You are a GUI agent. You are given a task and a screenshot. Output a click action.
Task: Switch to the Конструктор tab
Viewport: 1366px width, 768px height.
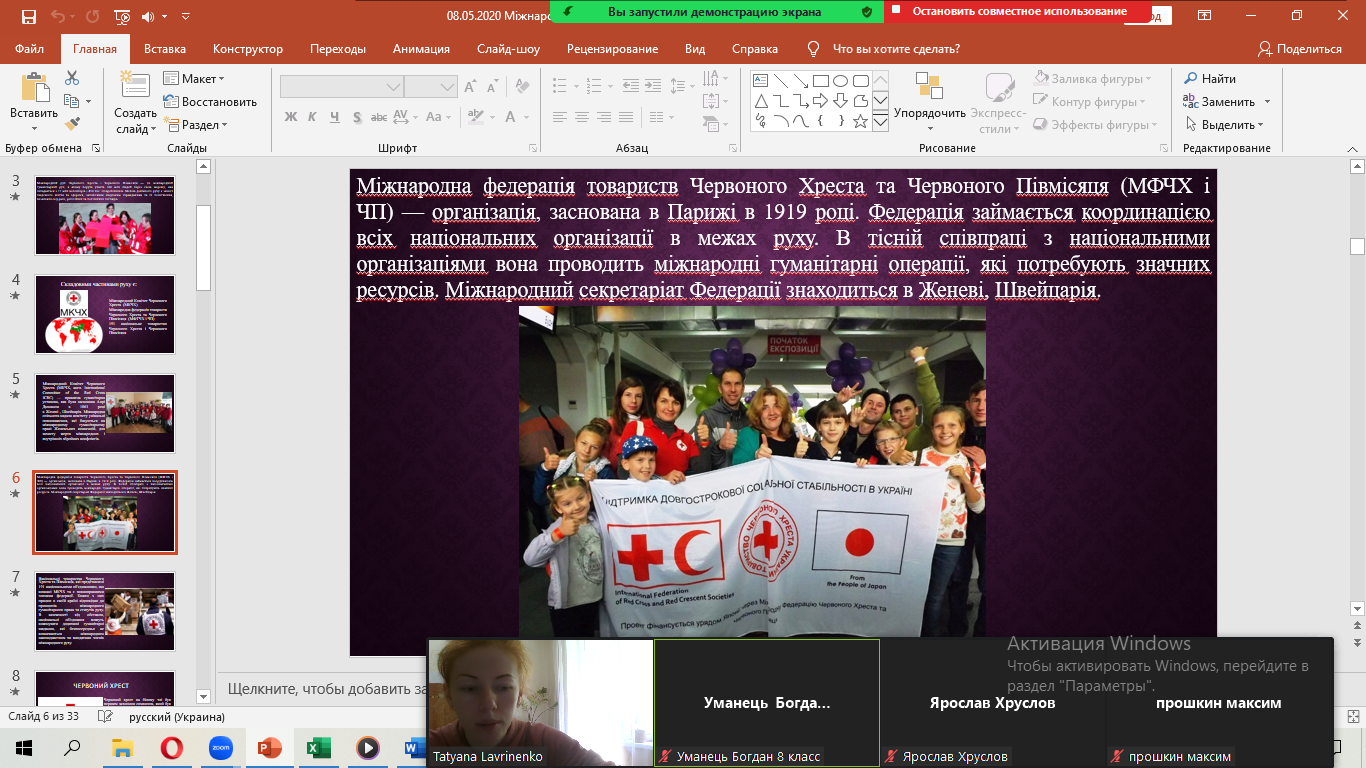[x=248, y=49]
